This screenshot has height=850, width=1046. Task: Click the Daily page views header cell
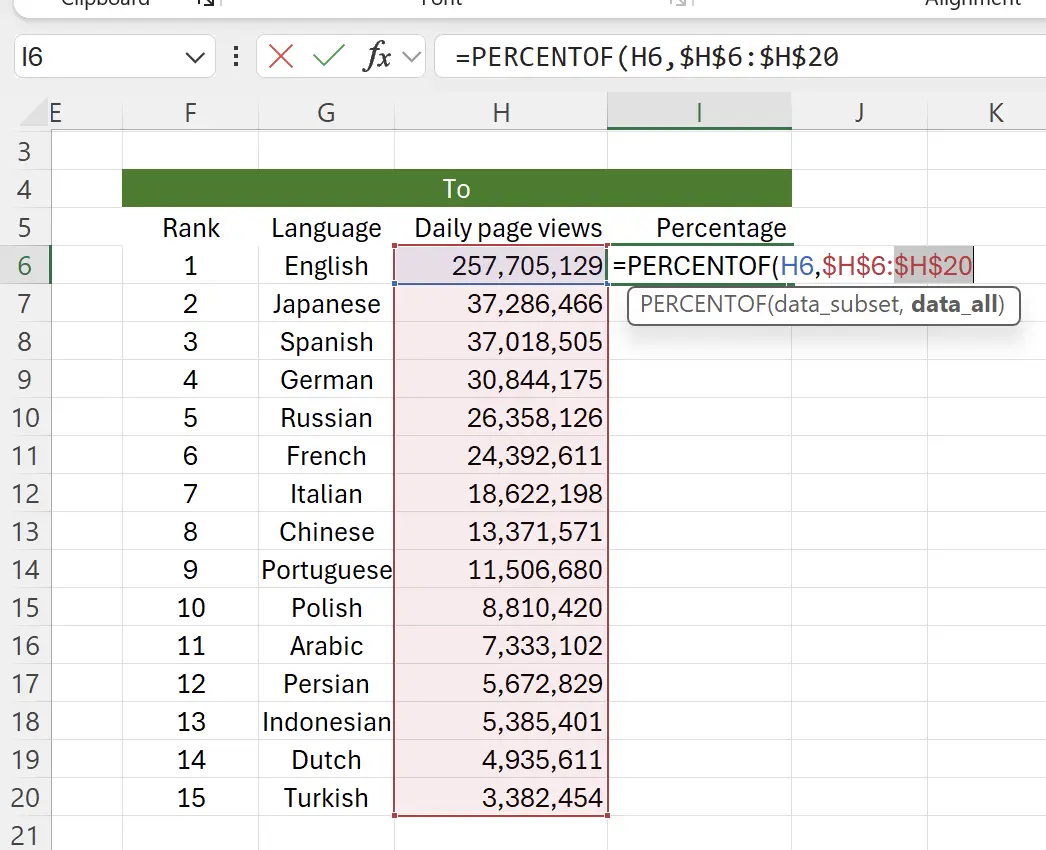(x=501, y=228)
